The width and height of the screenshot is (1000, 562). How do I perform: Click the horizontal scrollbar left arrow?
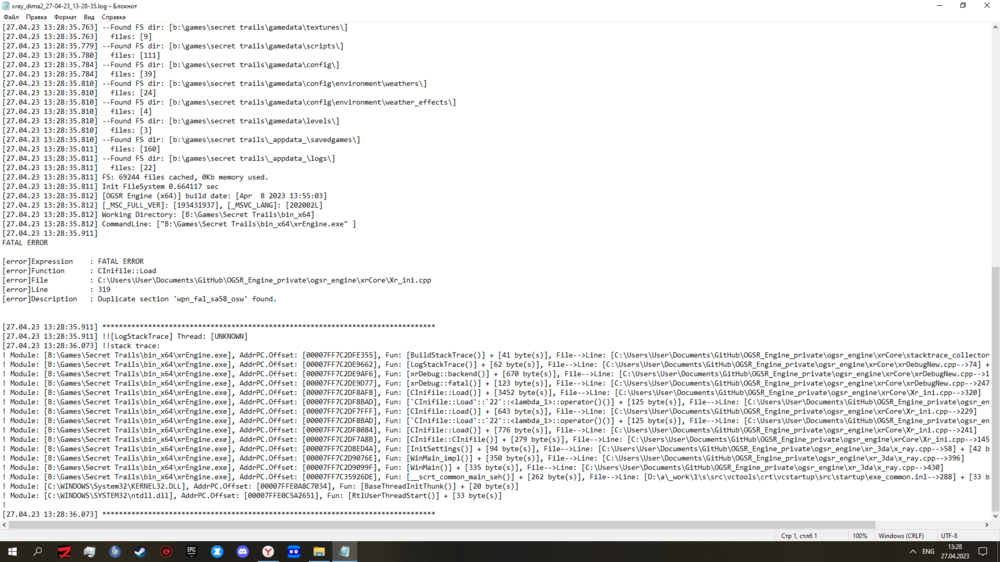(x=4, y=525)
